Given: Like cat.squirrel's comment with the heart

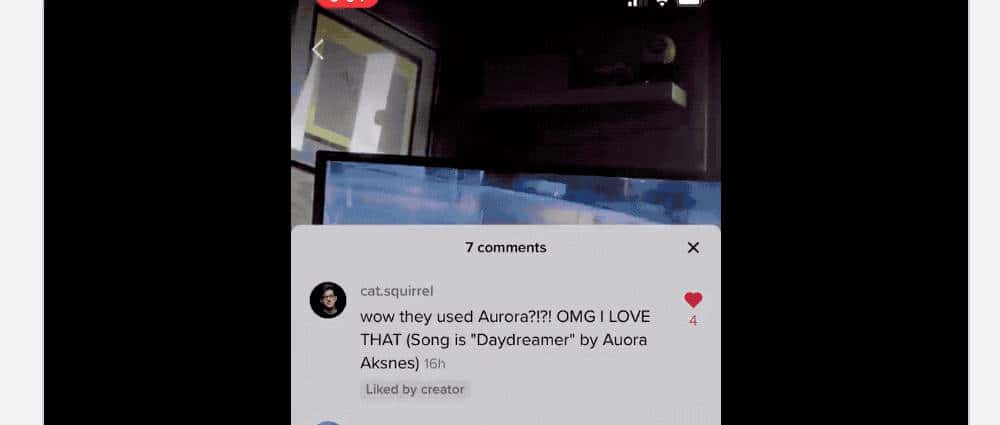Looking at the screenshot, I should coord(693,300).
